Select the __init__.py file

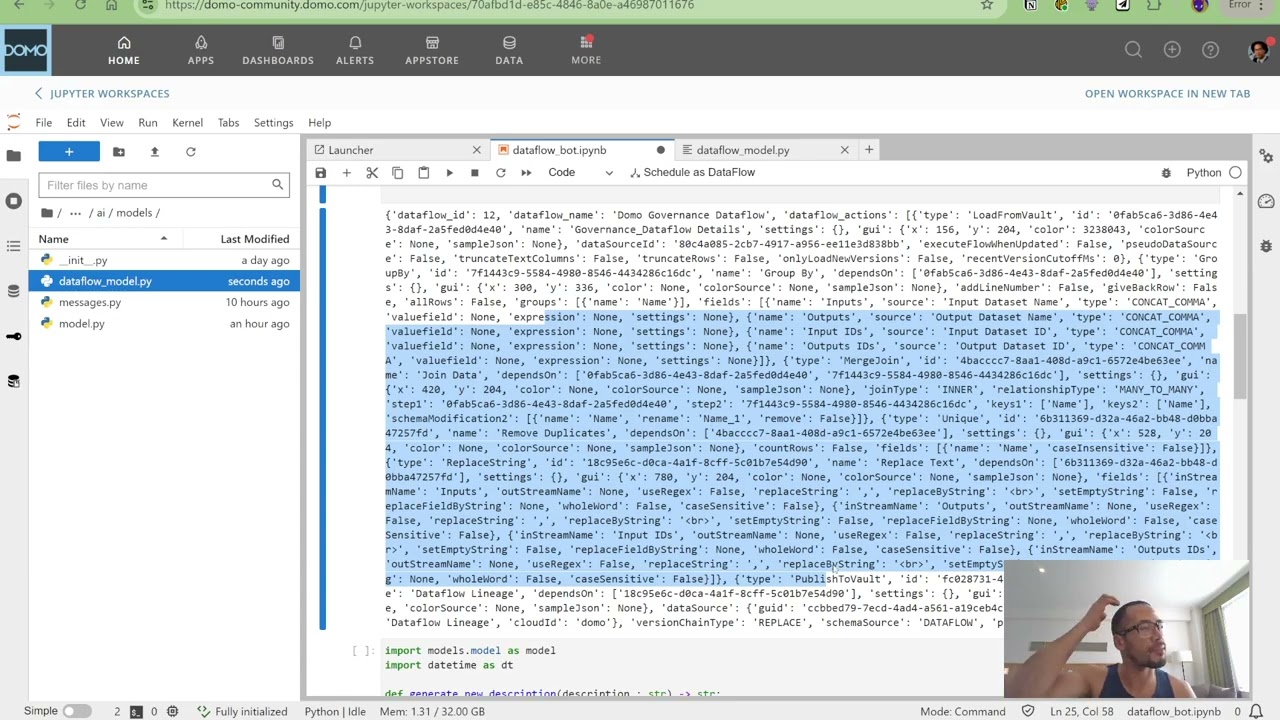coord(164,260)
